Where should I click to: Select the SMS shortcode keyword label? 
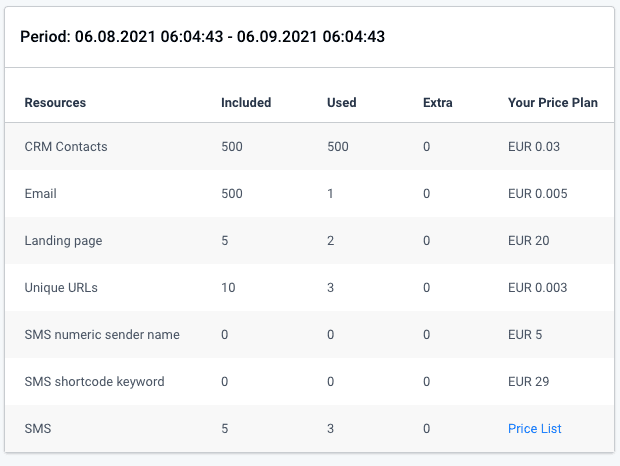(95, 382)
